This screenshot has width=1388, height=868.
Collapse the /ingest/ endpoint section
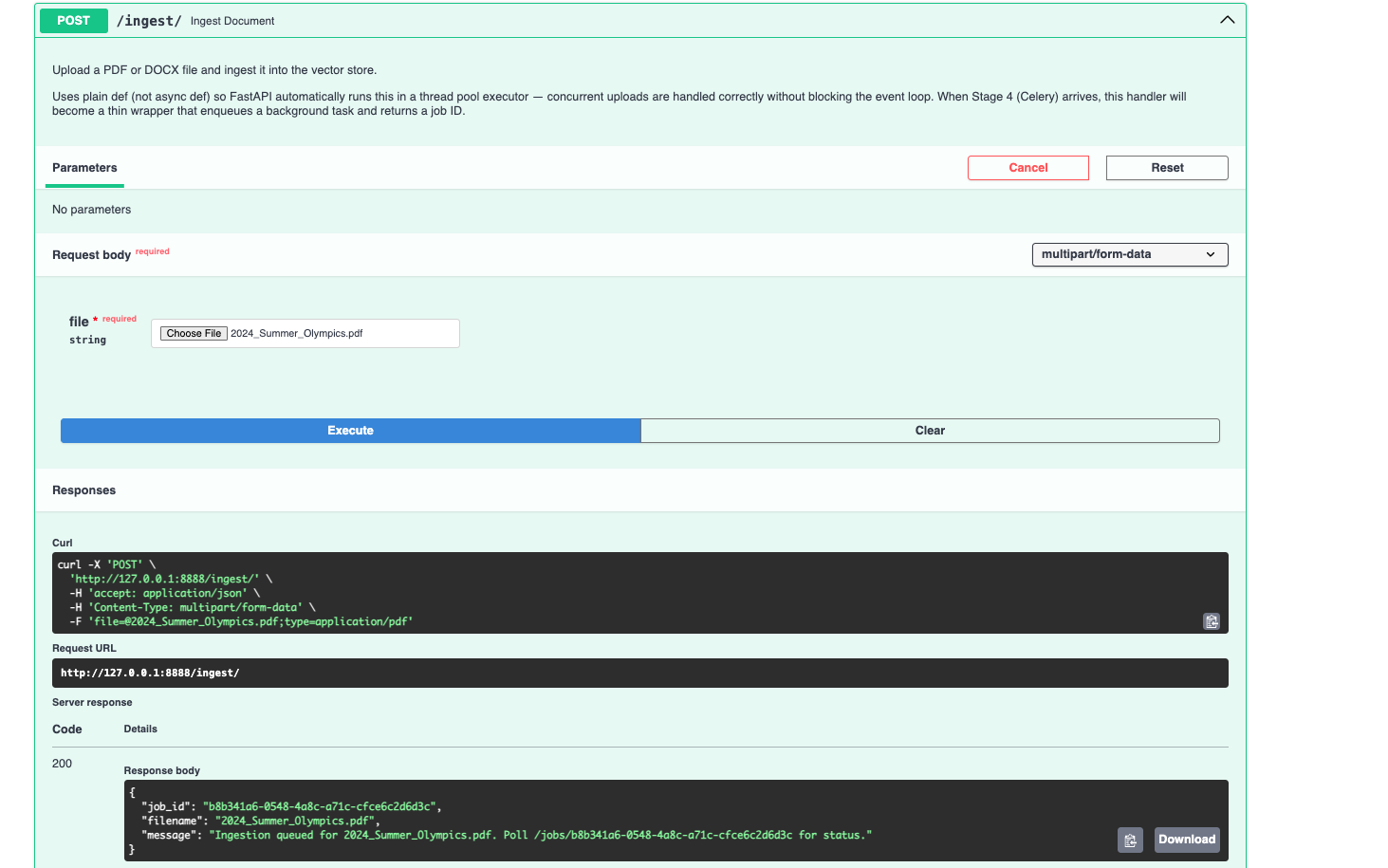(x=1227, y=20)
